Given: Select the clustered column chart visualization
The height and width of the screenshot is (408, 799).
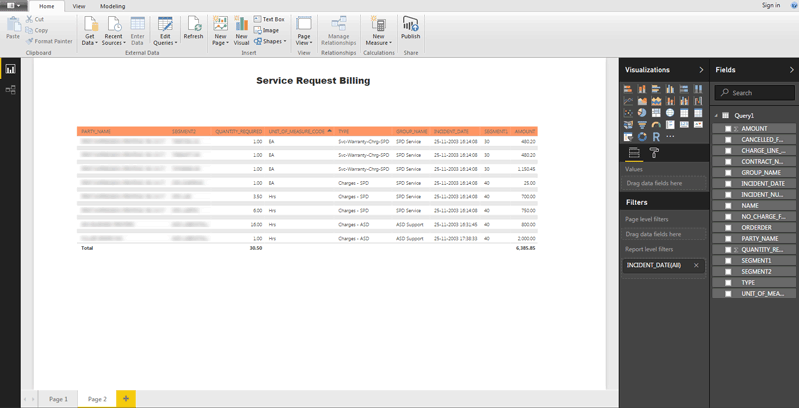Looking at the screenshot, I should tap(670, 89).
